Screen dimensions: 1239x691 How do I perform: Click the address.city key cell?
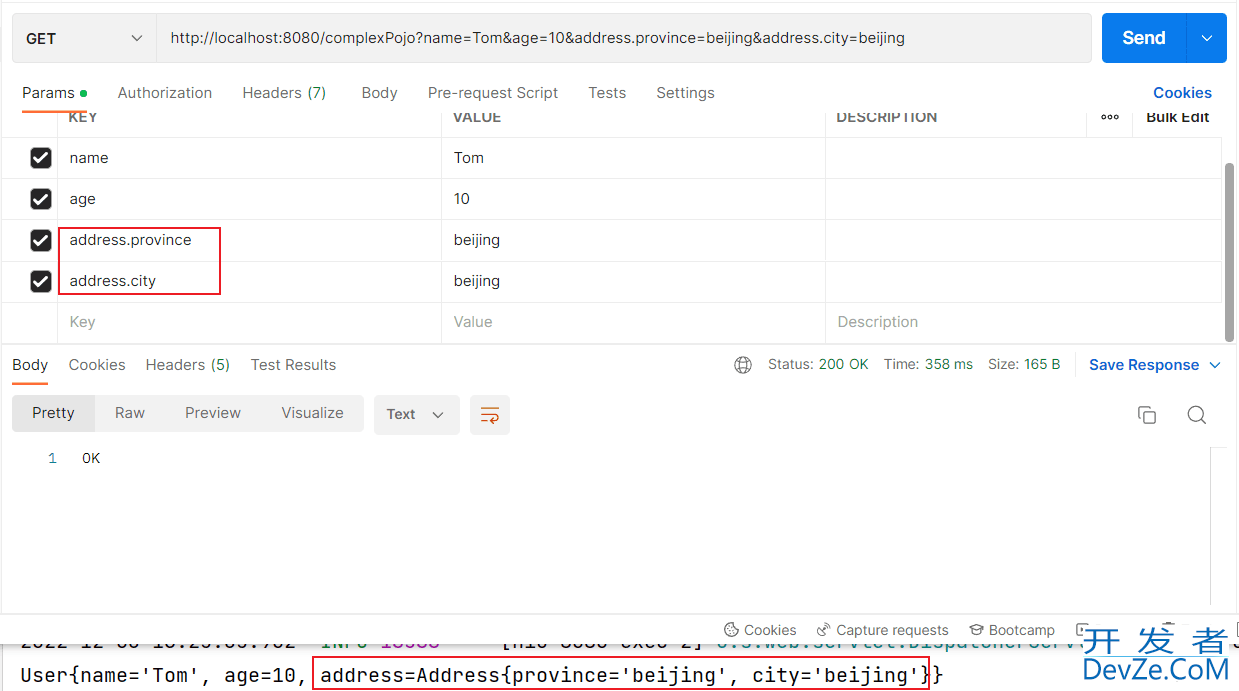pos(250,281)
